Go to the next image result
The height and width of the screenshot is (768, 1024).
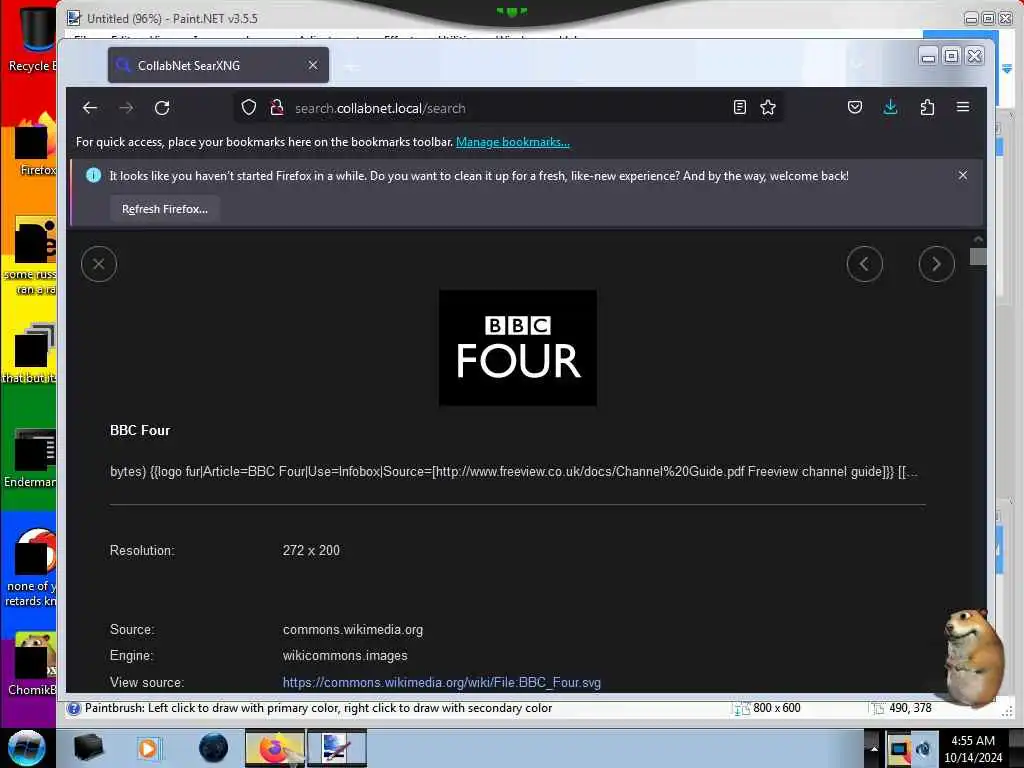(x=936, y=264)
